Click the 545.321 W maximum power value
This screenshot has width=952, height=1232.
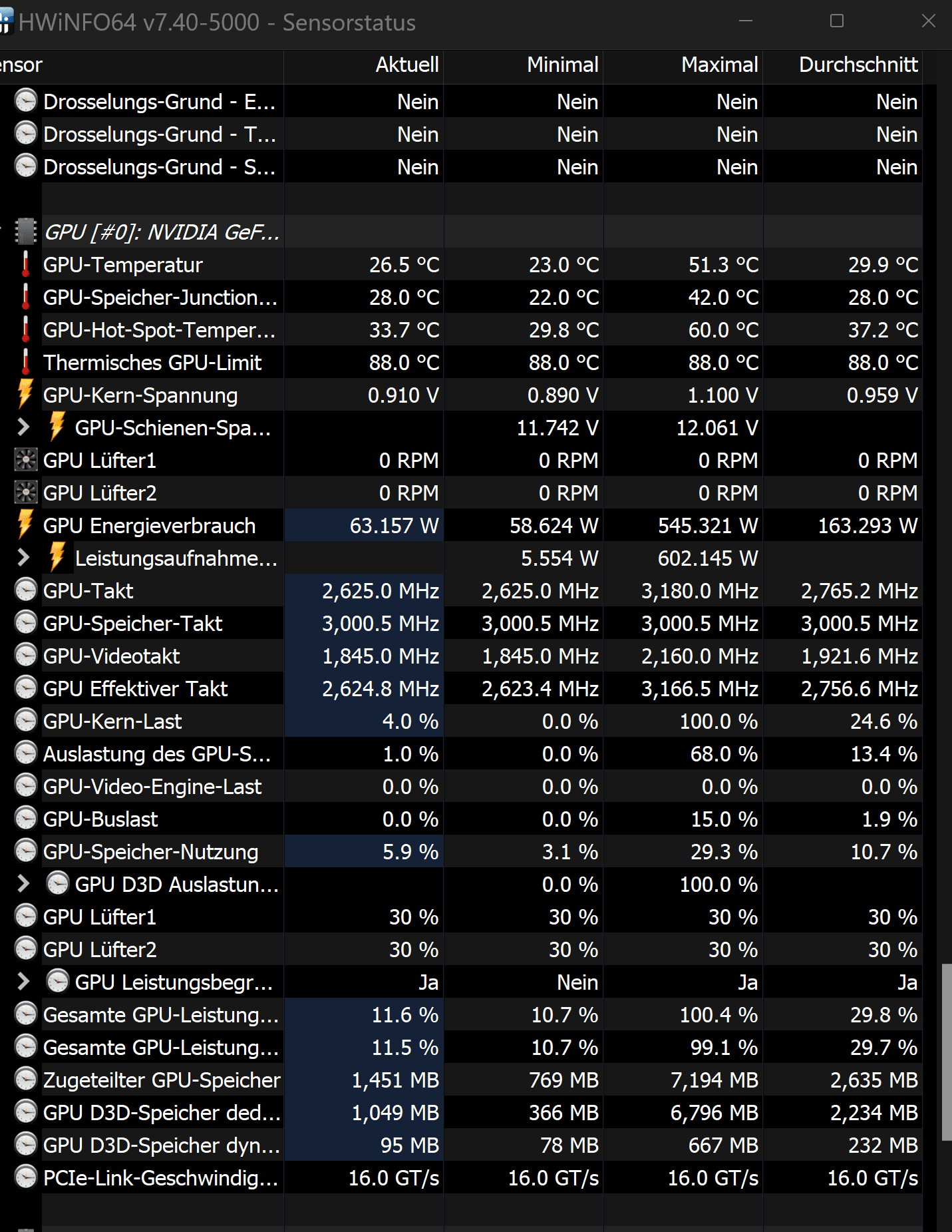pos(708,526)
